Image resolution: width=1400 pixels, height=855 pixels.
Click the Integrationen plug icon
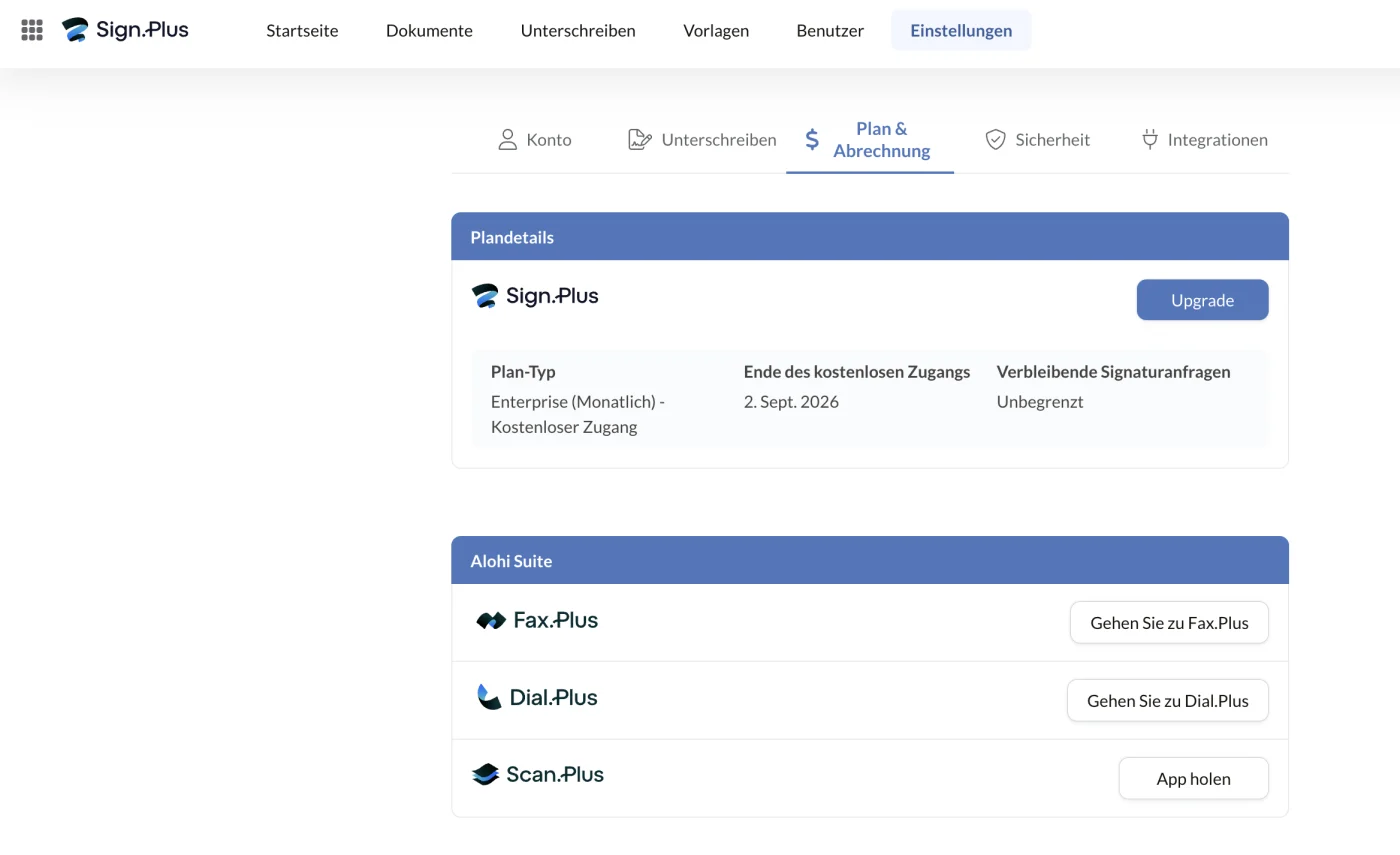[x=1150, y=139]
